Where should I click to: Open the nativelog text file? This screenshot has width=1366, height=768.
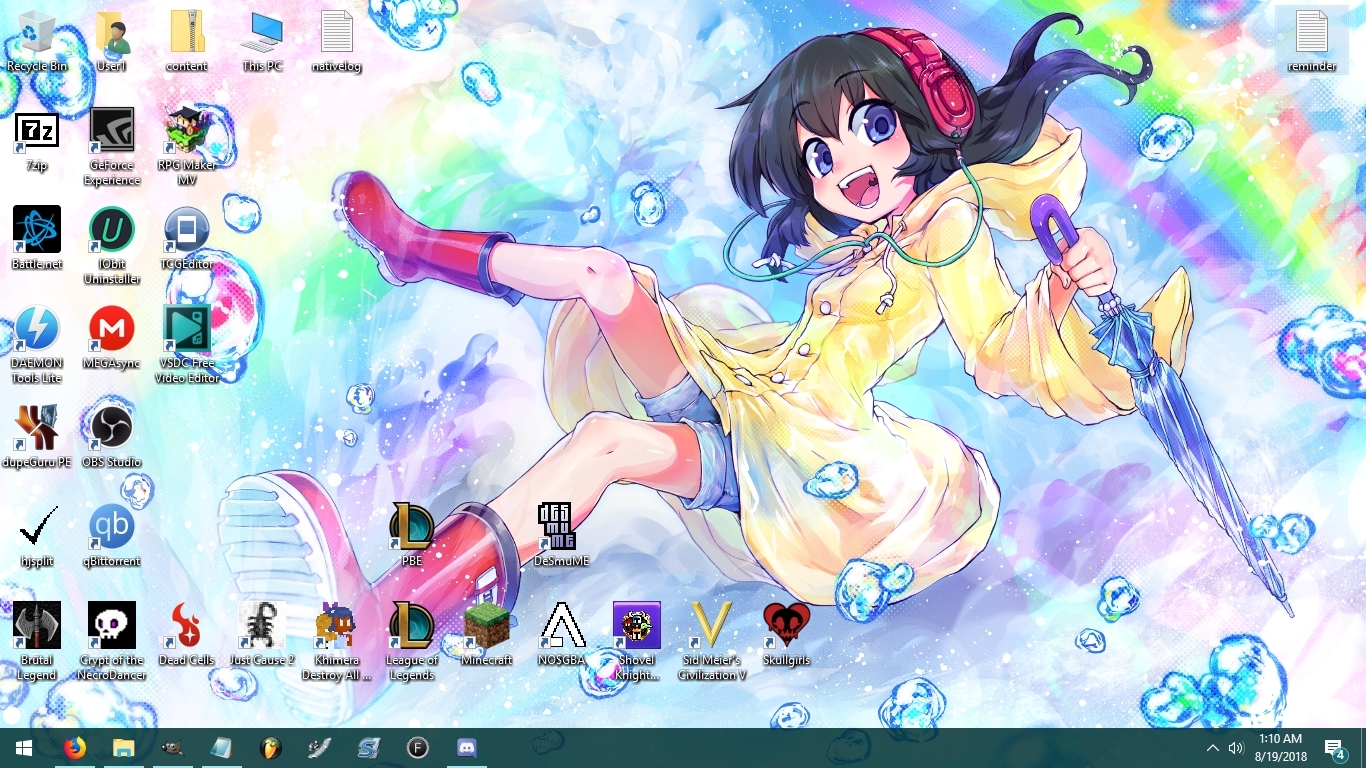pyautogui.click(x=337, y=40)
